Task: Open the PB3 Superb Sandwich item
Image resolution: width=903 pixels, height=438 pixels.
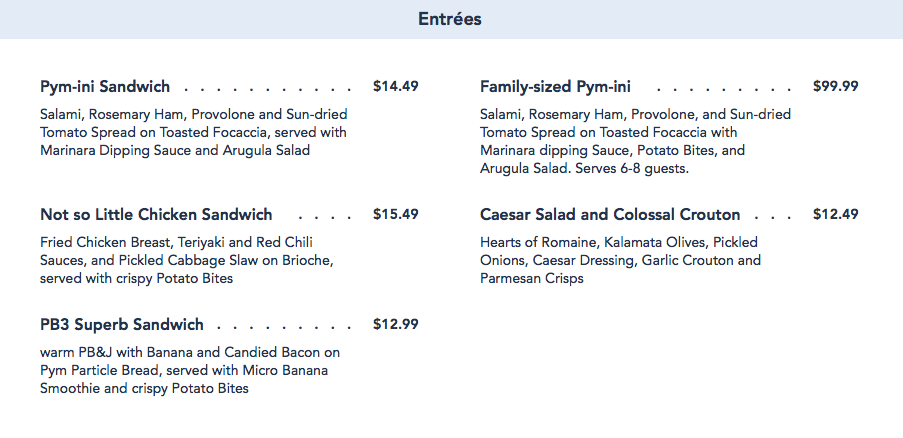Action: pyautogui.click(x=122, y=325)
